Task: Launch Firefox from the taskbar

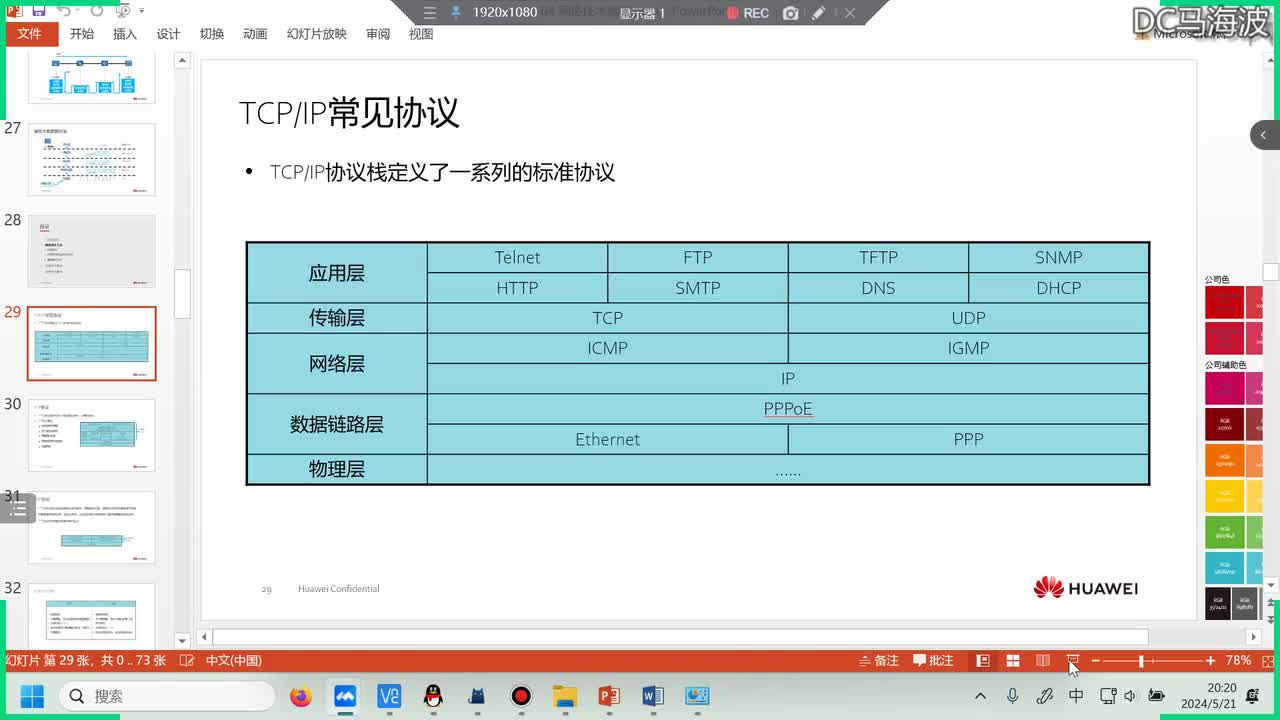Action: [301, 696]
